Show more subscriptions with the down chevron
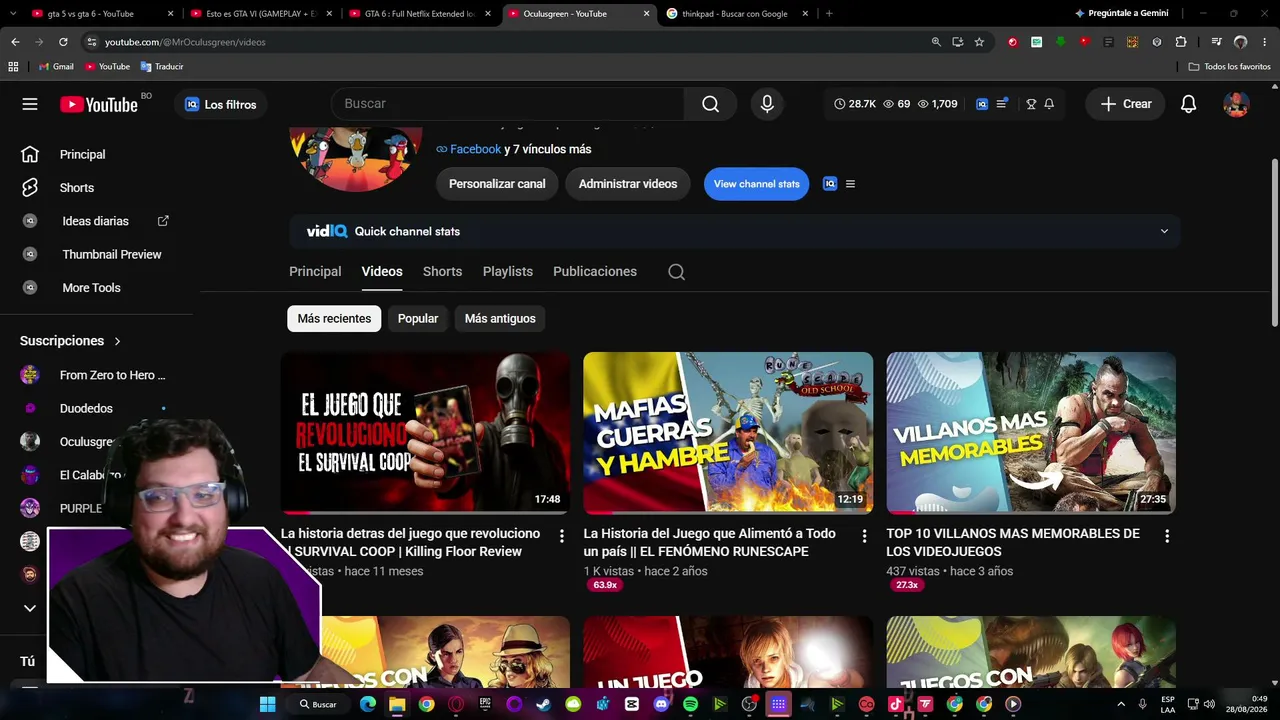Viewport: 1280px width, 720px height. (x=30, y=608)
